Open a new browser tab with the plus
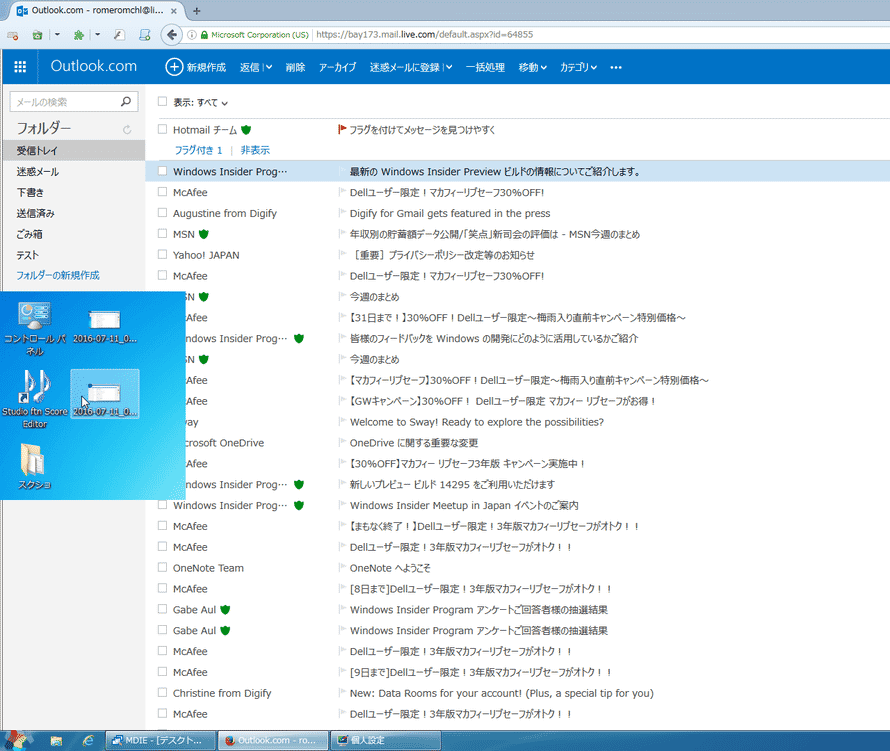 click(x=196, y=11)
